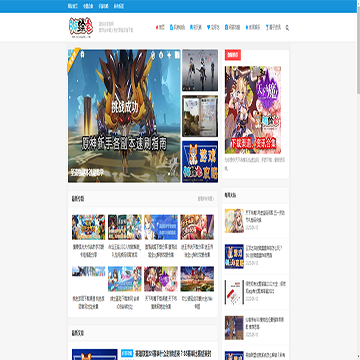
Task: Open the sidebar ad reading 下载渠道、类服合集
Action: click(x=253, y=110)
